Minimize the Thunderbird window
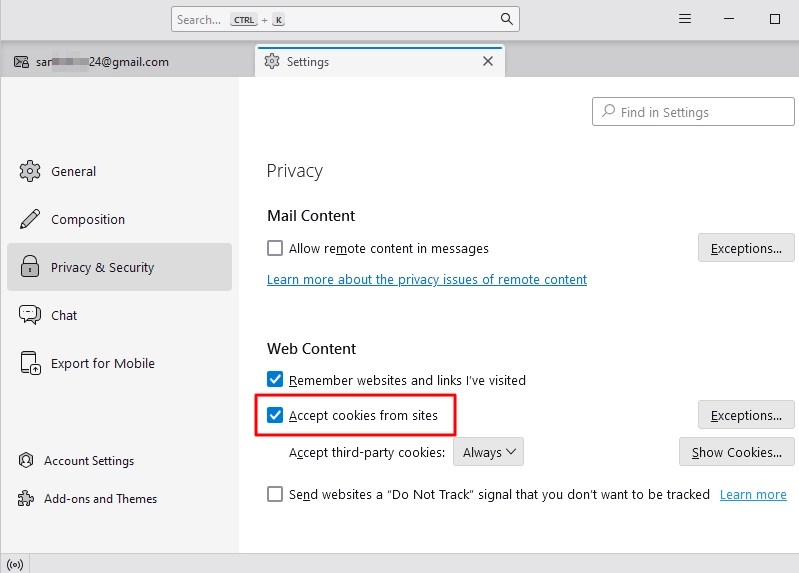The width and height of the screenshot is (799, 573). (729, 19)
